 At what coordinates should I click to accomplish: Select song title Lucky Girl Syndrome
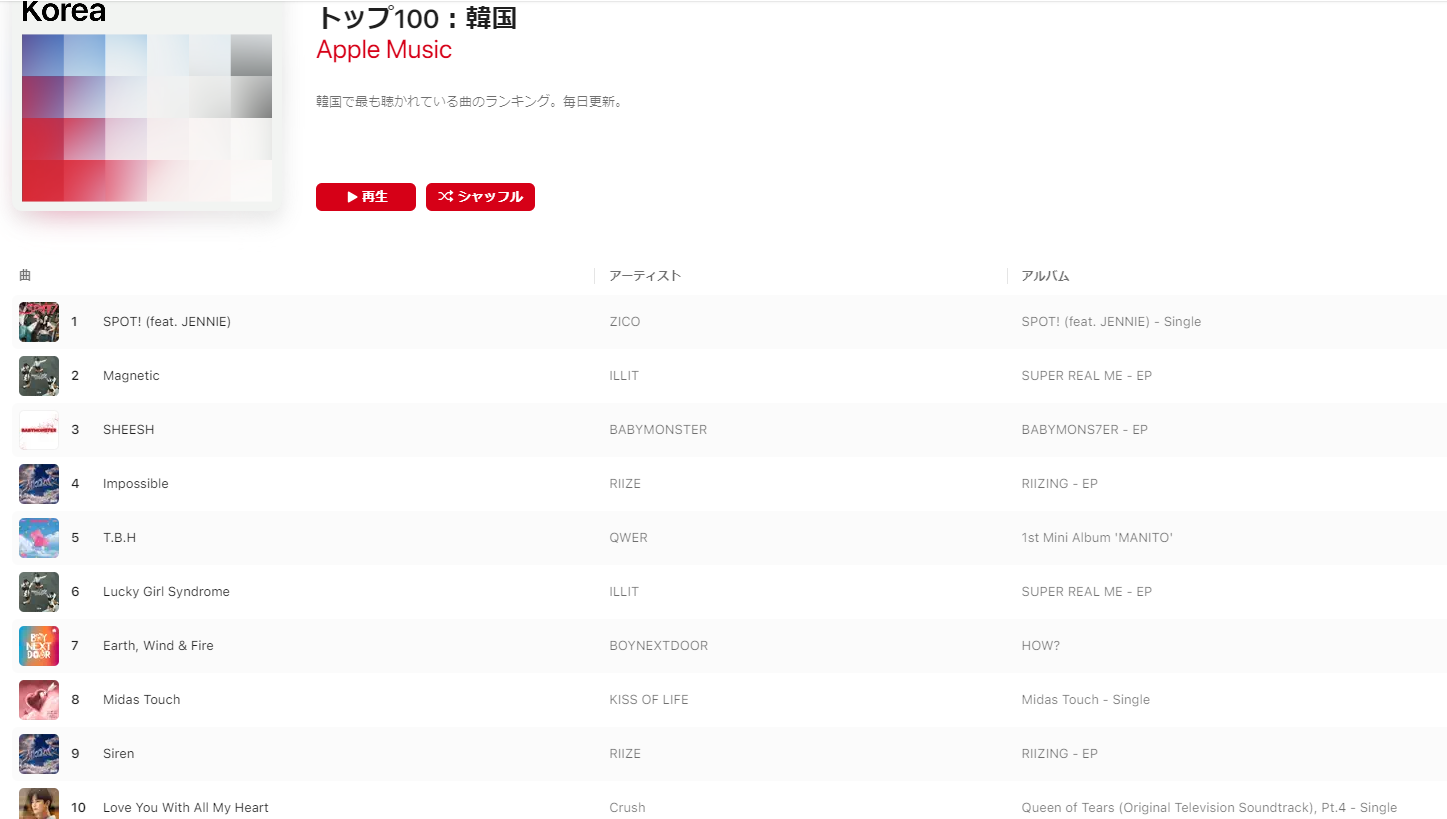pos(166,592)
